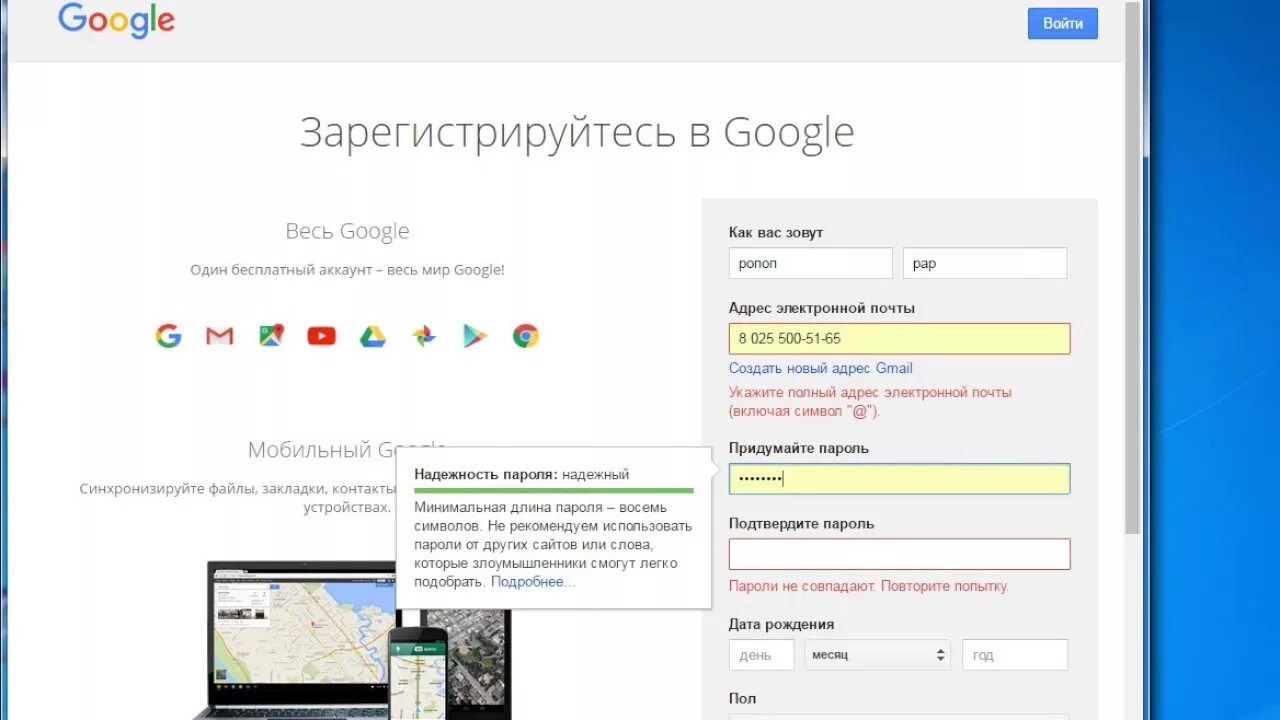Click the Придумайте пароль input field
This screenshot has height=720, width=1280.
point(900,479)
